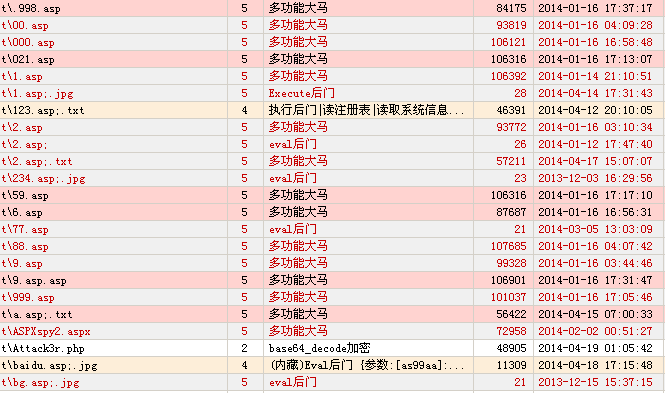The image size is (665, 393).
Task: Select the file t\.998.asp
Action: click(x=31, y=8)
